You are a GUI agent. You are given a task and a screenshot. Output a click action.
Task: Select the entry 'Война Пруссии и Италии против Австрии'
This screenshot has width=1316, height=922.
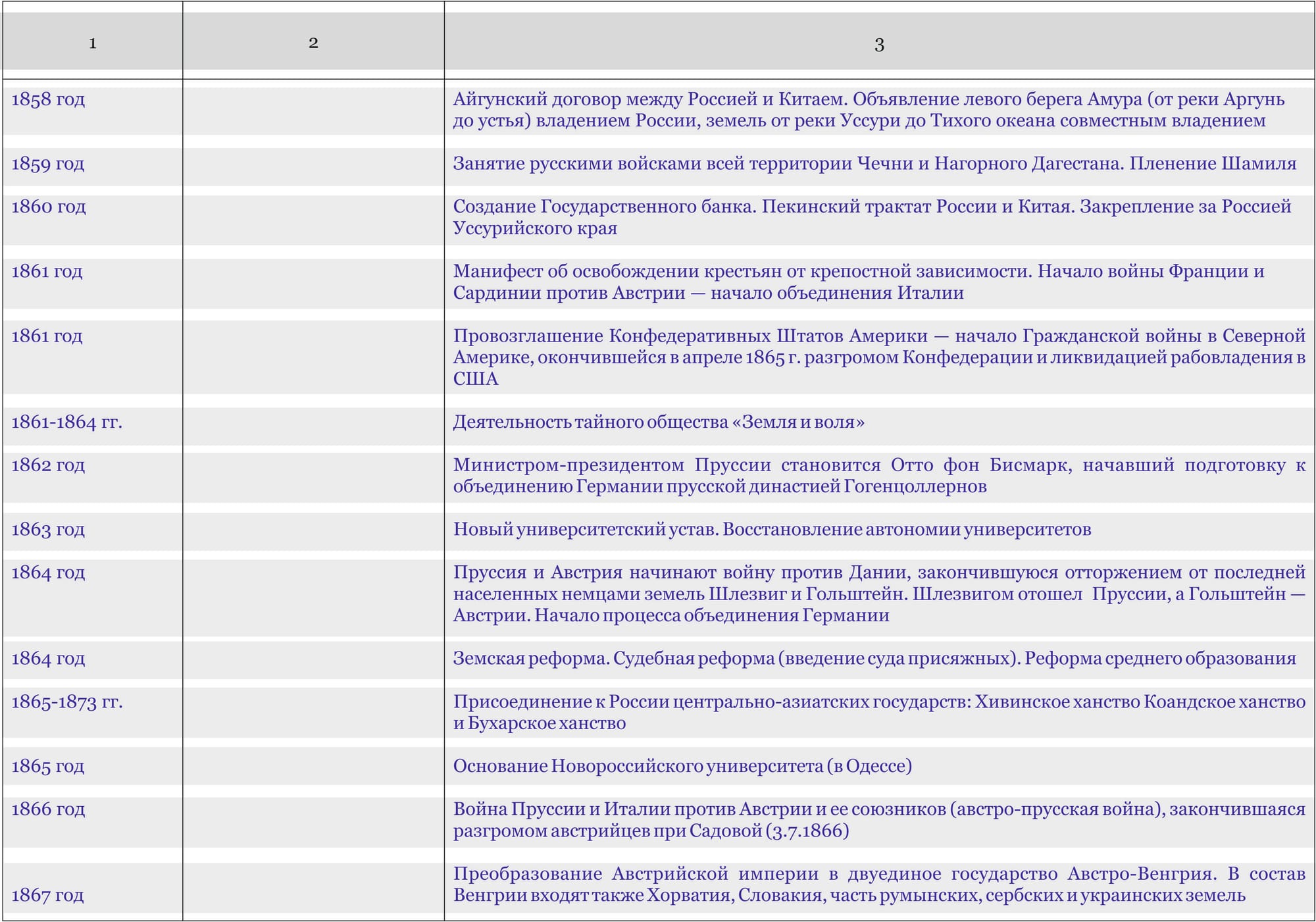pyautogui.click(x=632, y=809)
